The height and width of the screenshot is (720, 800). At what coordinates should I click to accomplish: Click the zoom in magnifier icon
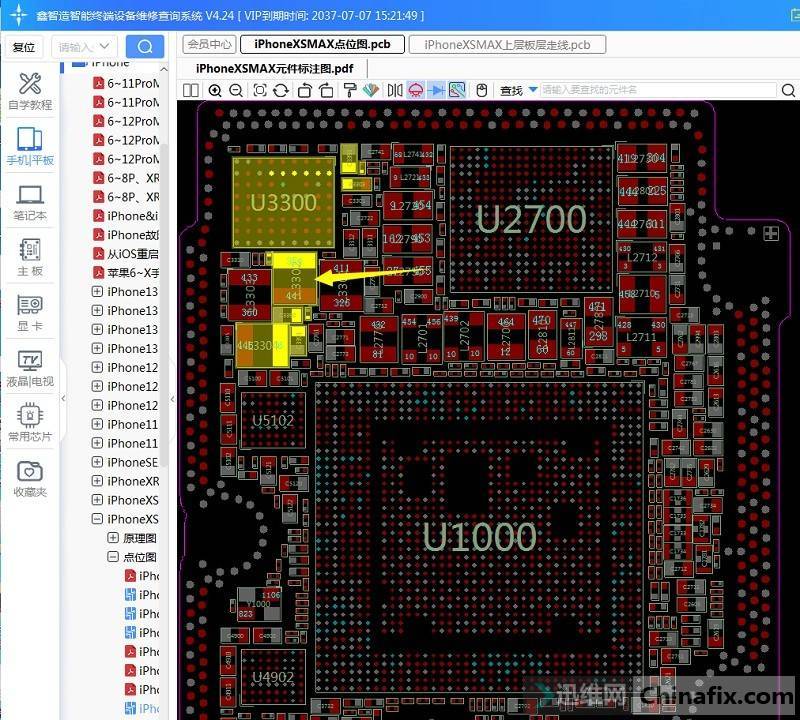(x=215, y=91)
